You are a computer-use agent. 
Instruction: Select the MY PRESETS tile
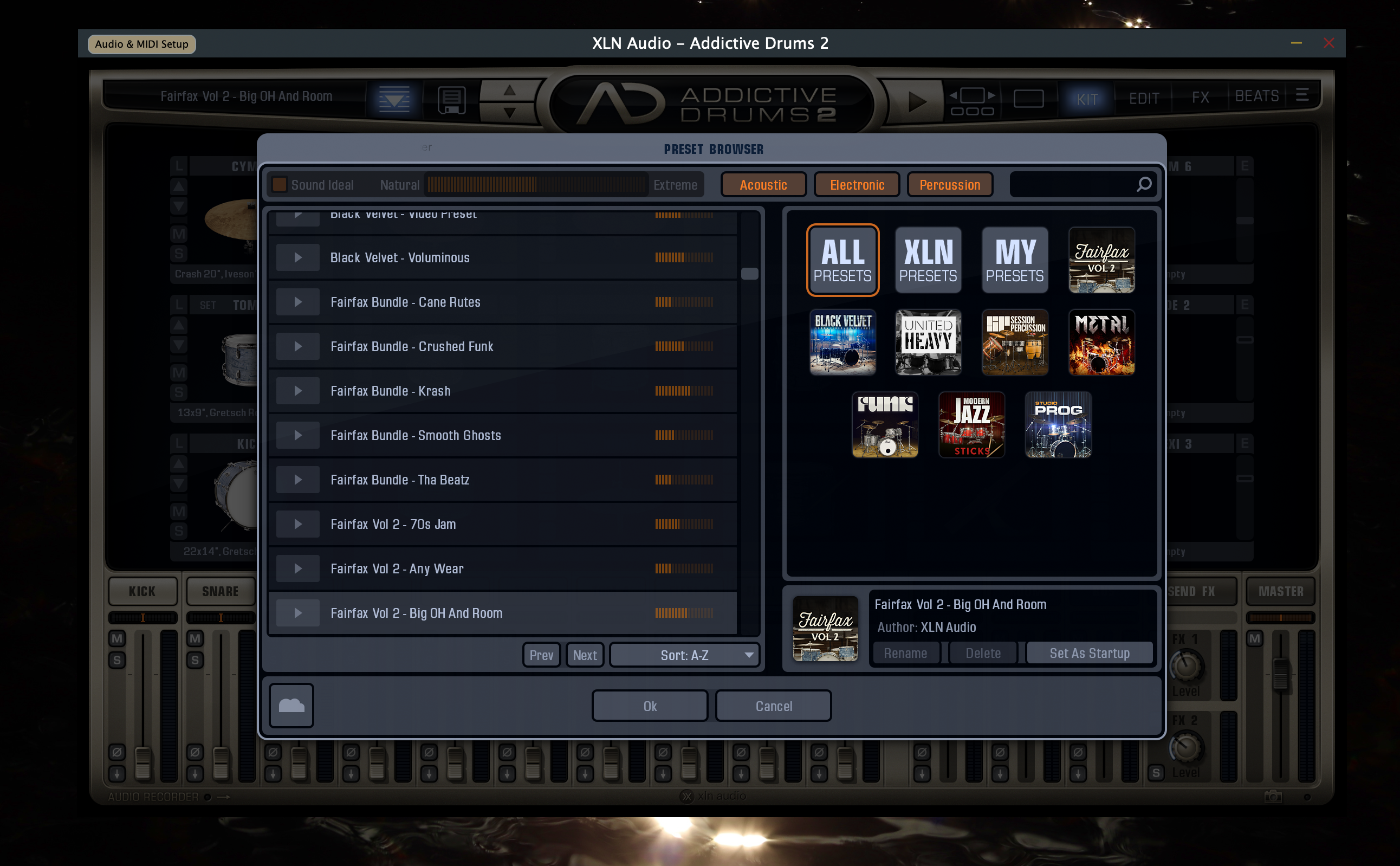click(1015, 260)
